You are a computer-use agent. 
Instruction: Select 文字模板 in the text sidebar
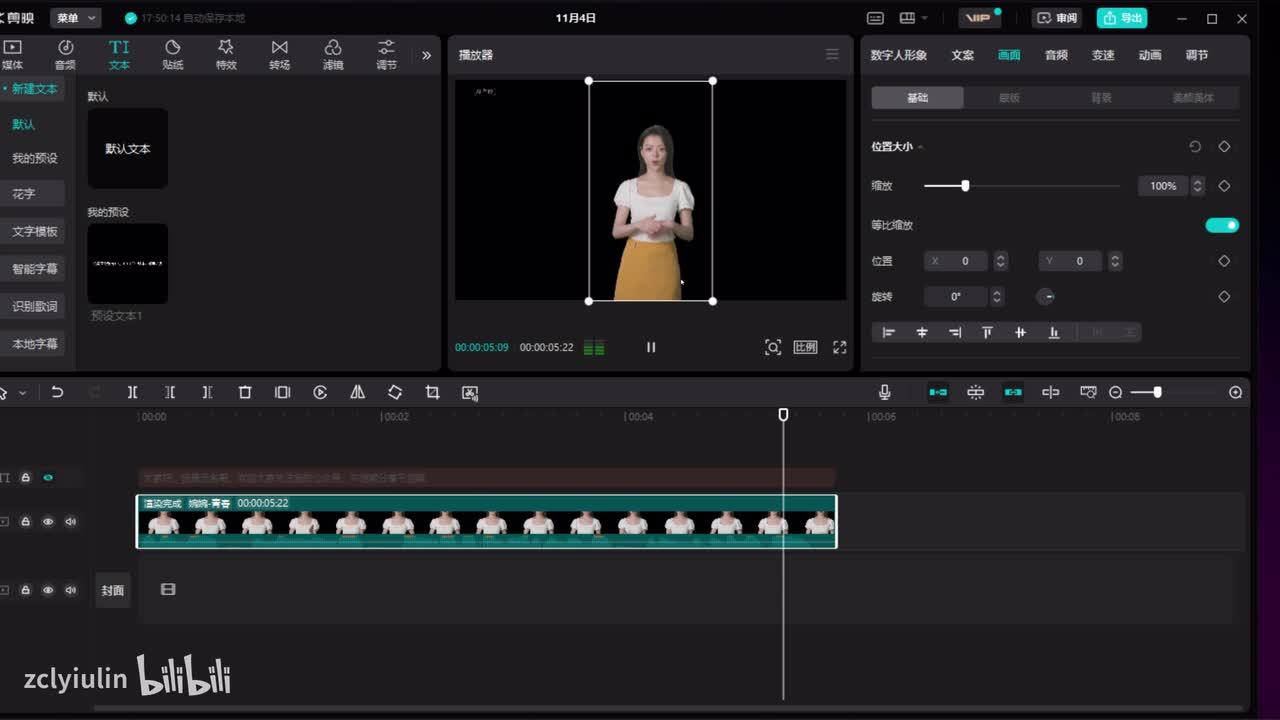[x=34, y=231]
